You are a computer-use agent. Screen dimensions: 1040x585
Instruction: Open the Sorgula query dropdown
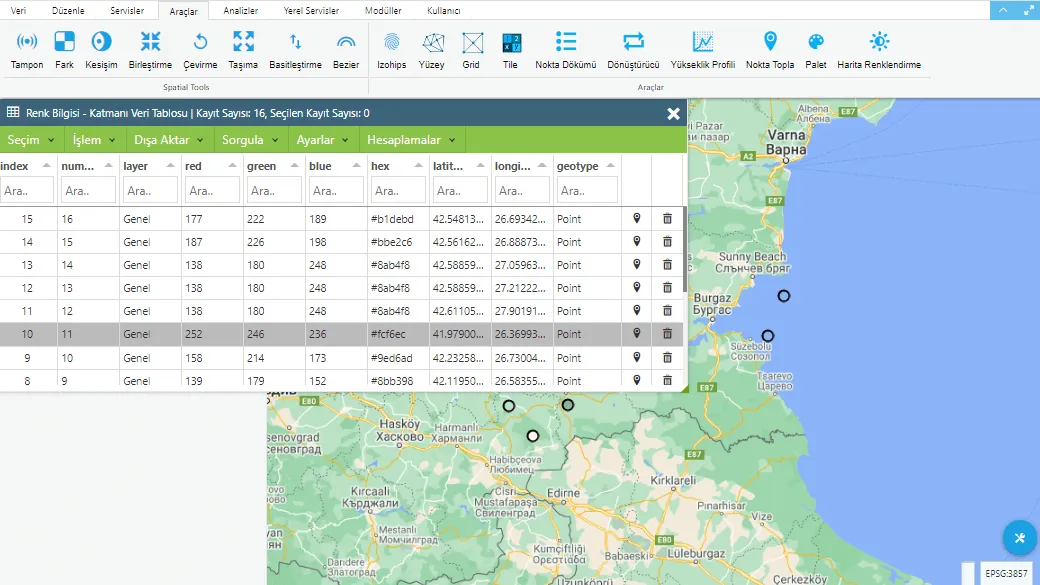[250, 140]
